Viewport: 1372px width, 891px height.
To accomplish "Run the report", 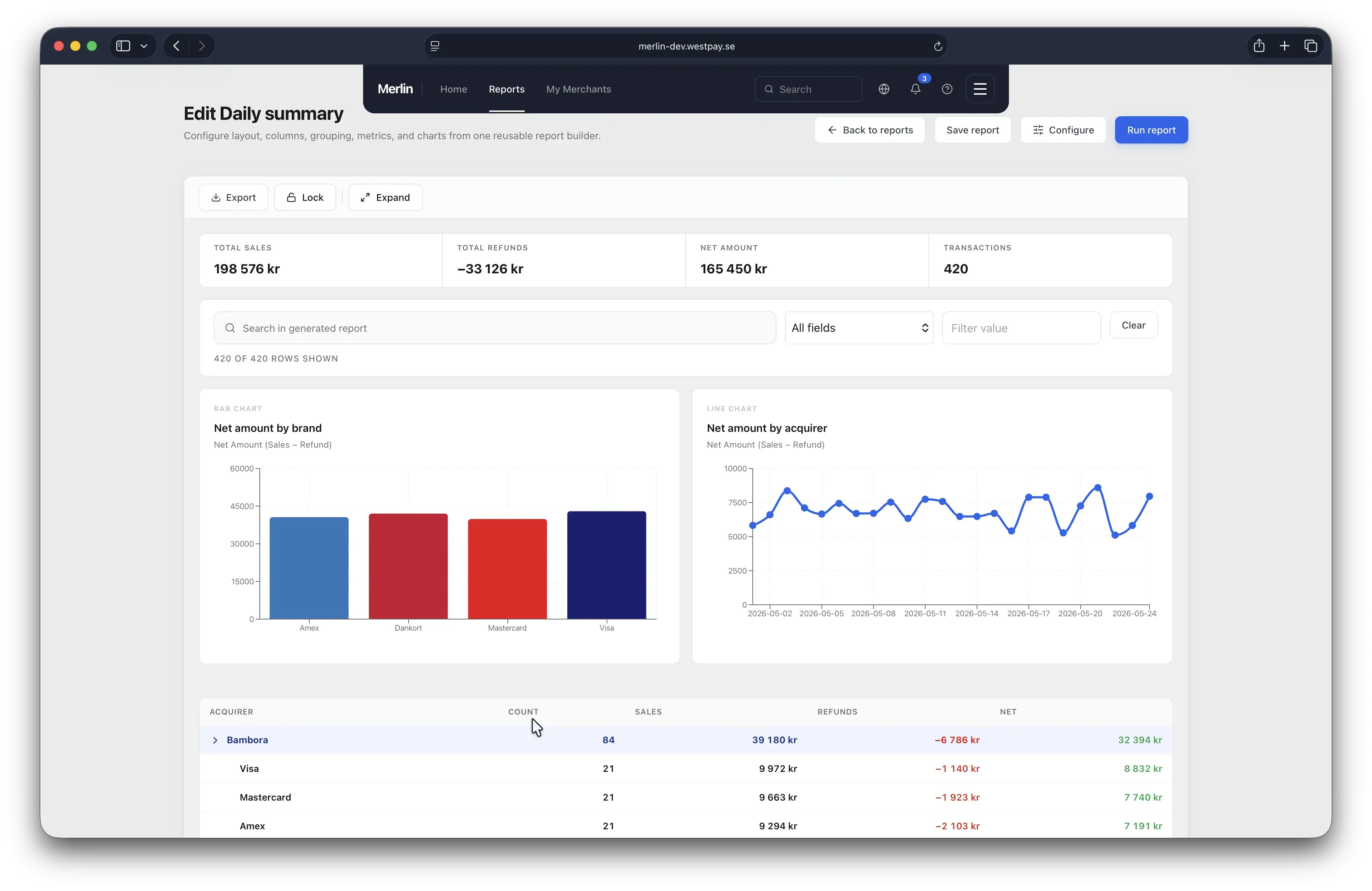I will (1151, 130).
